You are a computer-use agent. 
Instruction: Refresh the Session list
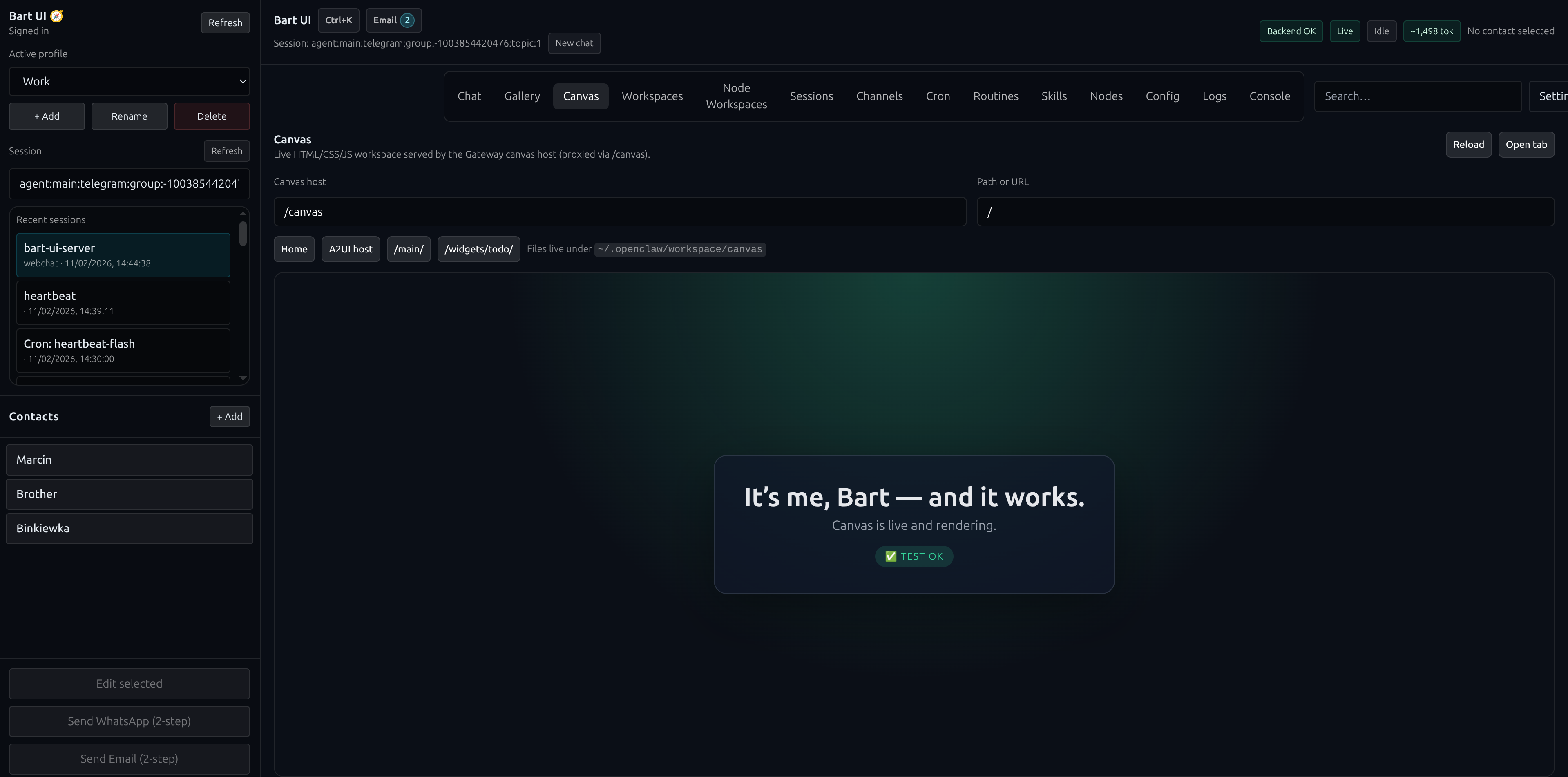click(226, 151)
